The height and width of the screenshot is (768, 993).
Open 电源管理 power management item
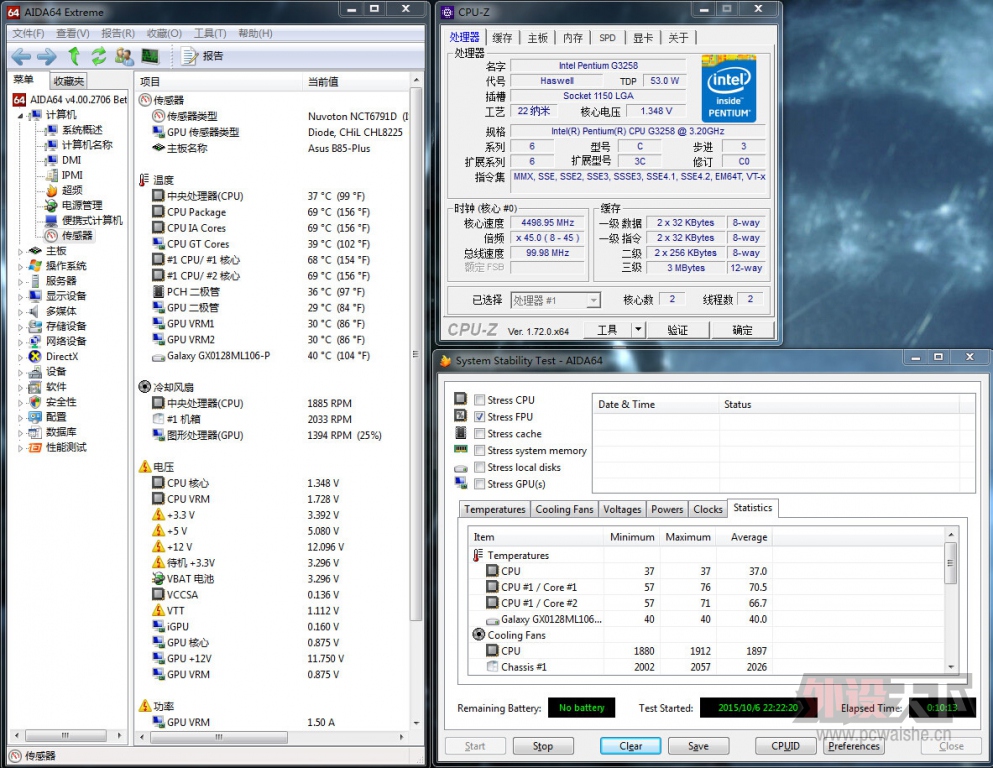pos(82,205)
